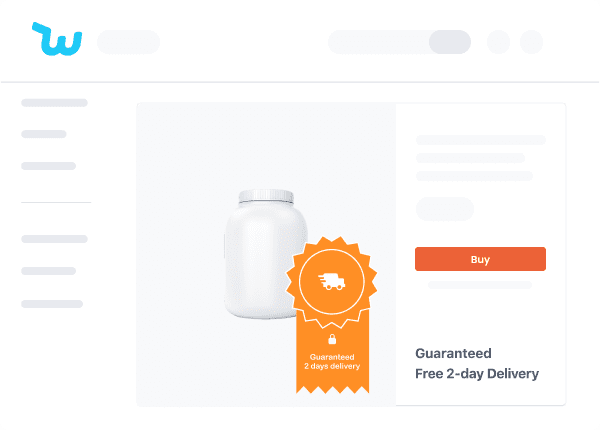600x430 pixels.
Task: Click the first round header icon placeholder
Action: (498, 42)
